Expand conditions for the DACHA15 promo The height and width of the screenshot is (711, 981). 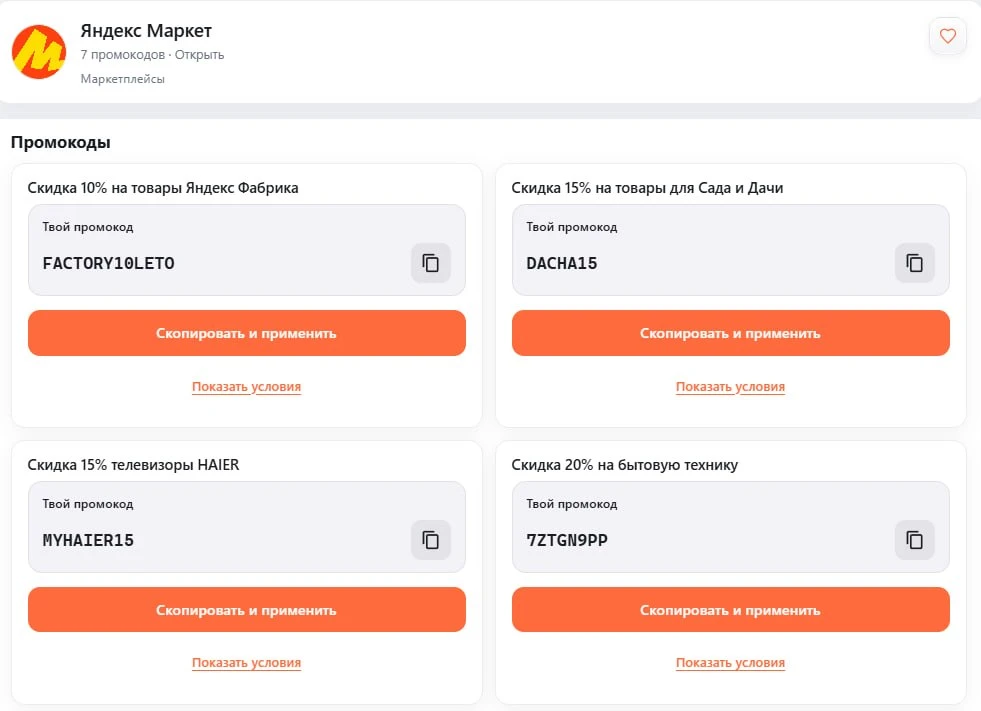(730, 387)
